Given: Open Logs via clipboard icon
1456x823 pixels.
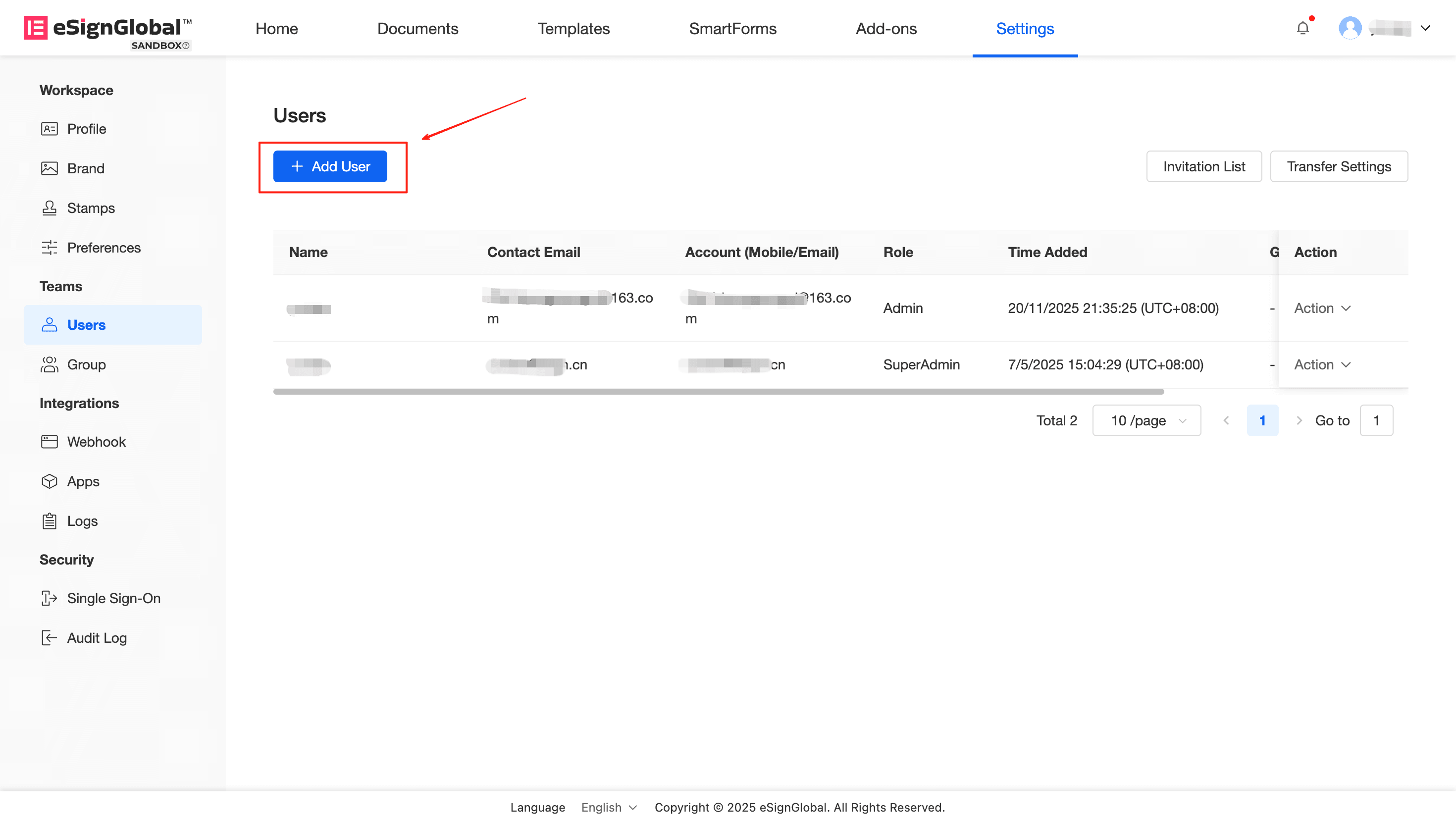Looking at the screenshot, I should pos(49,520).
